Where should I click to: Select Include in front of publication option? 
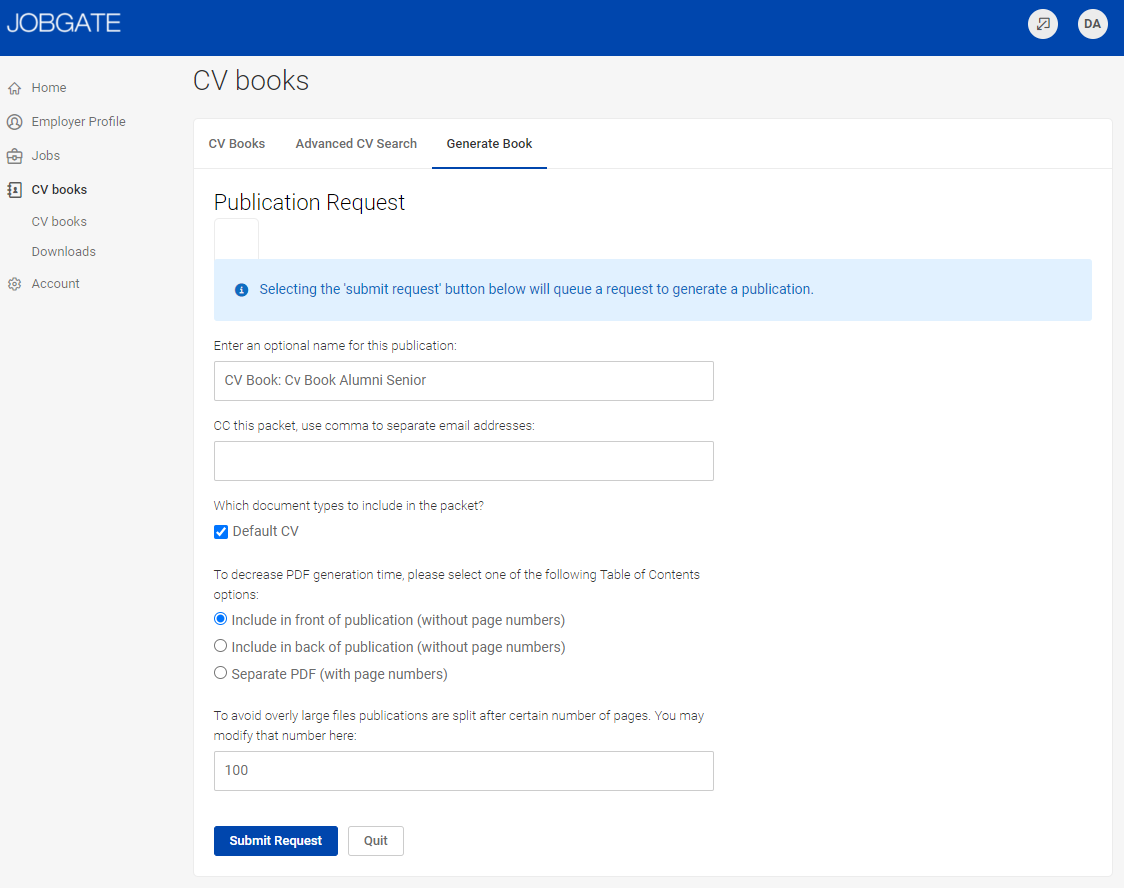[221, 619]
